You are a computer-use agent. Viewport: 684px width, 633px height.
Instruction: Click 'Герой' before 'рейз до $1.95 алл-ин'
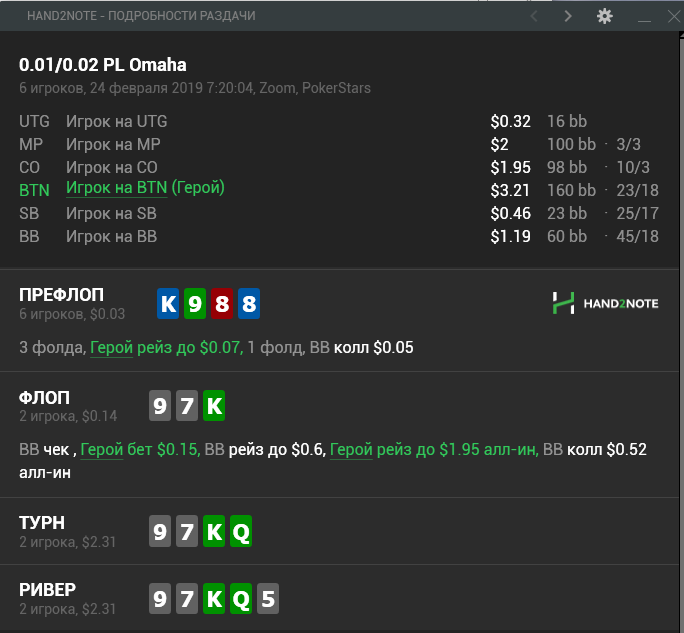pyautogui.click(x=351, y=449)
